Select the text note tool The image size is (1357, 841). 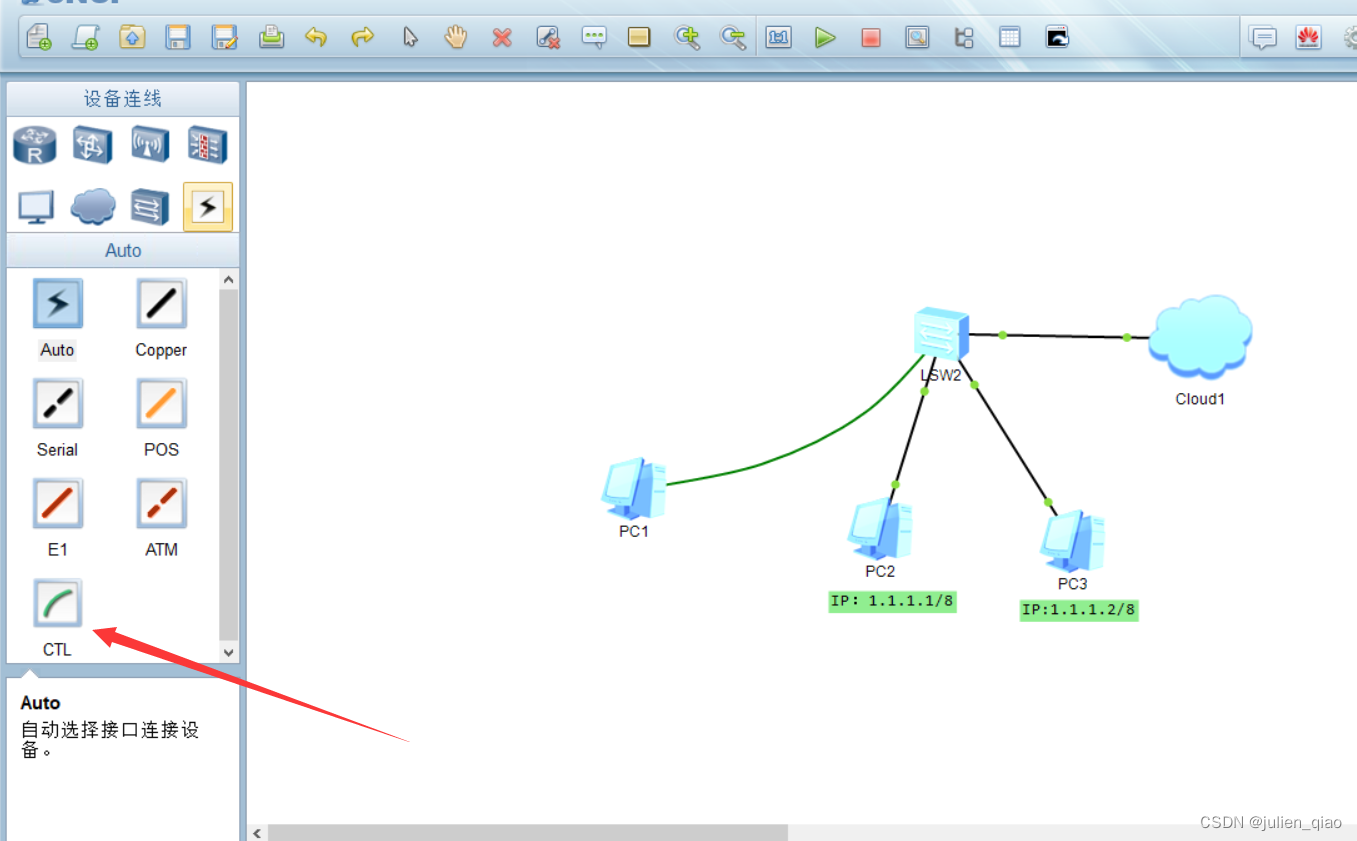pyautogui.click(x=594, y=38)
